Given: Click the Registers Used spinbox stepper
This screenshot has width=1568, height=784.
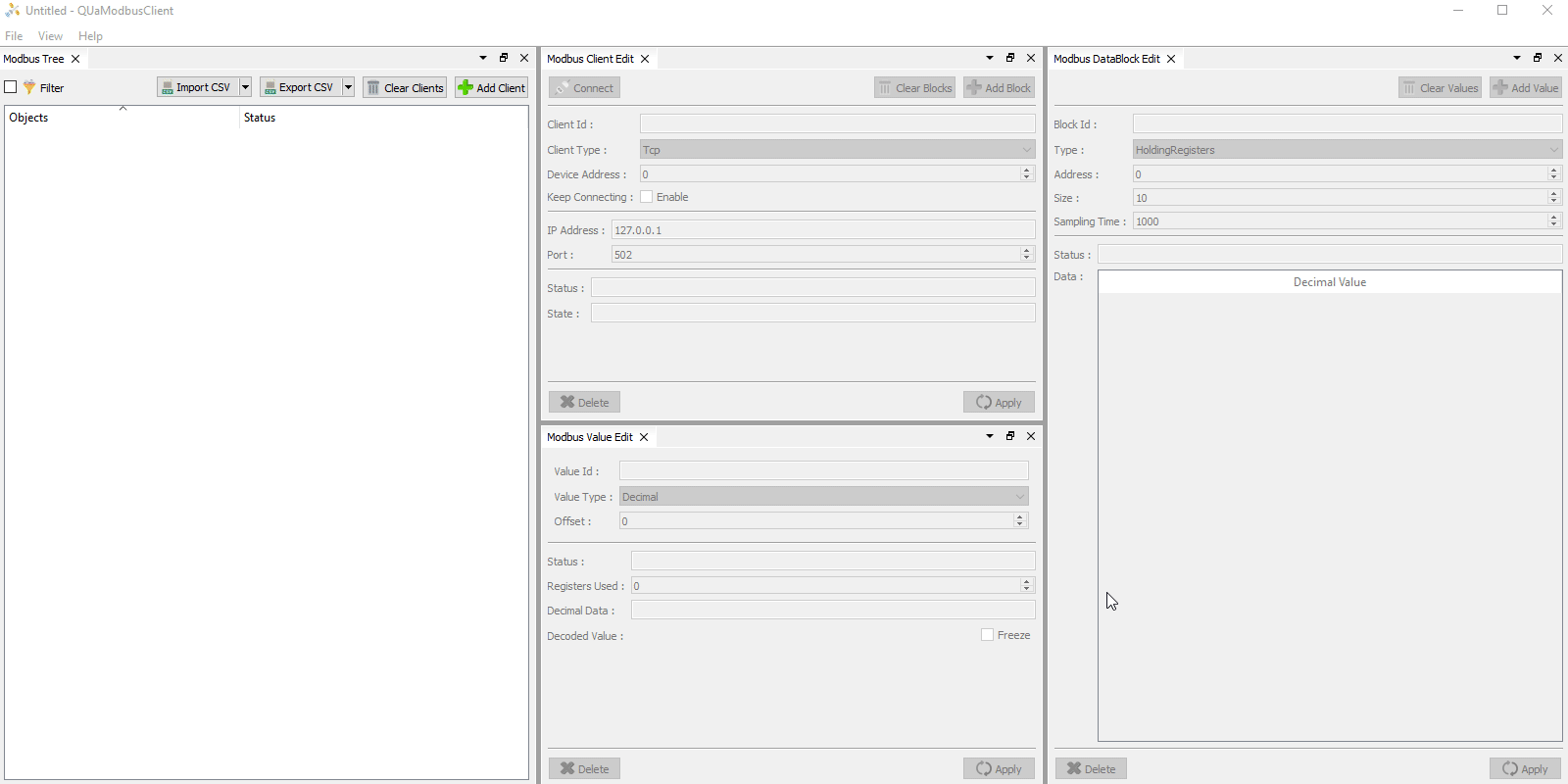Looking at the screenshot, I should (1027, 585).
